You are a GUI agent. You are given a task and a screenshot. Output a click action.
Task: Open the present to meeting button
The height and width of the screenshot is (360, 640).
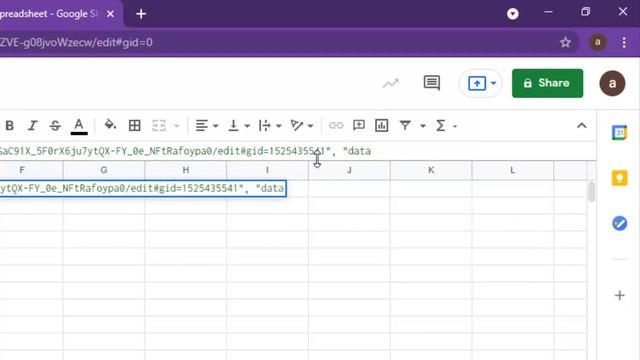click(x=477, y=83)
